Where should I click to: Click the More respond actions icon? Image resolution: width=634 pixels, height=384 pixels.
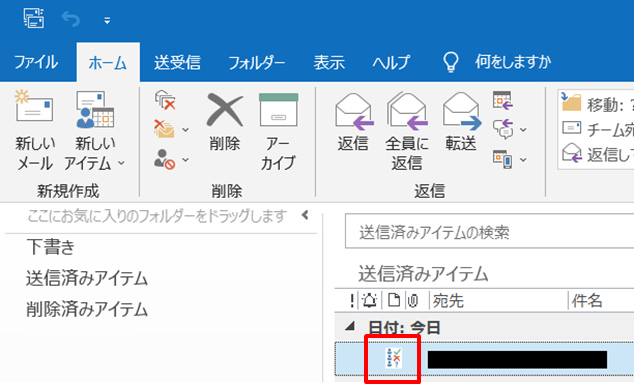[x=503, y=159]
